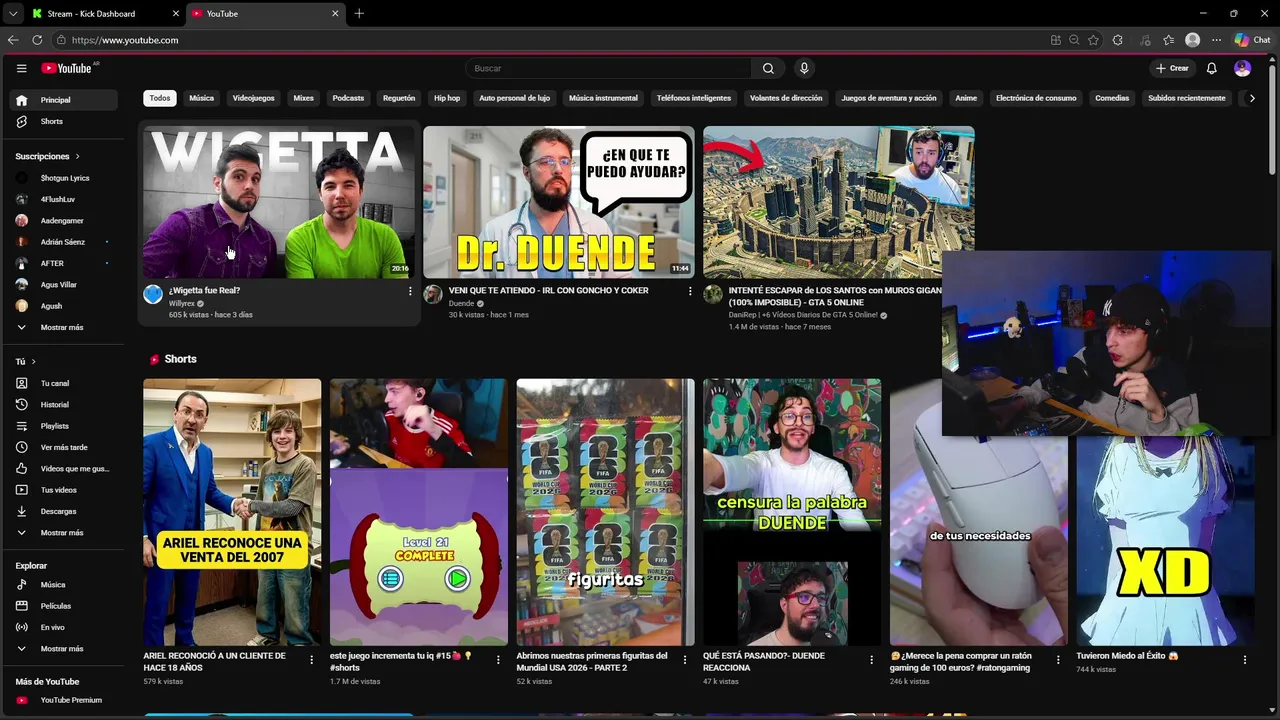Click the Buscar search field
This screenshot has height=720, width=1280.
point(609,68)
